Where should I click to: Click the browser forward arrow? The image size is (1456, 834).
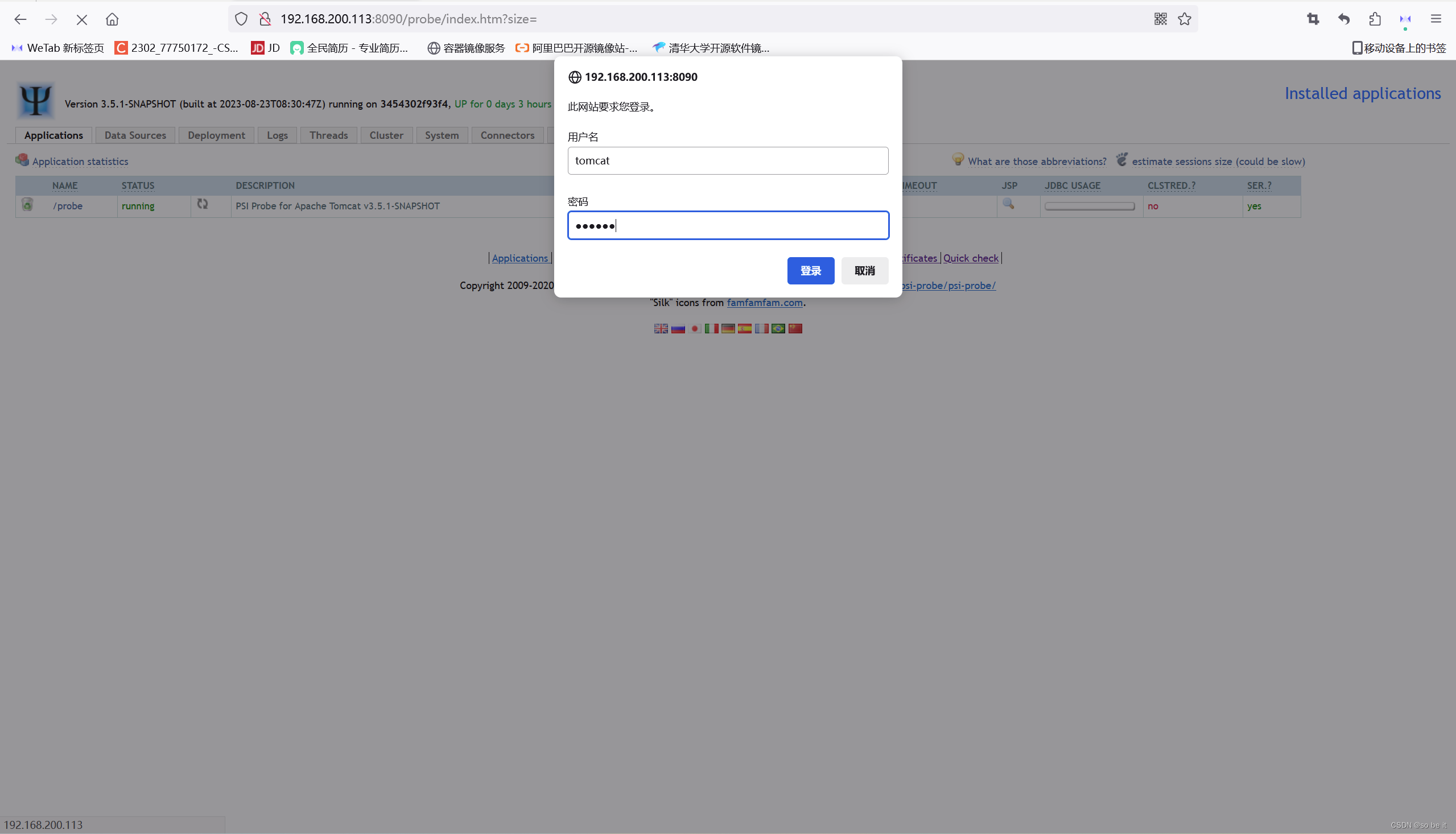pos(51,19)
